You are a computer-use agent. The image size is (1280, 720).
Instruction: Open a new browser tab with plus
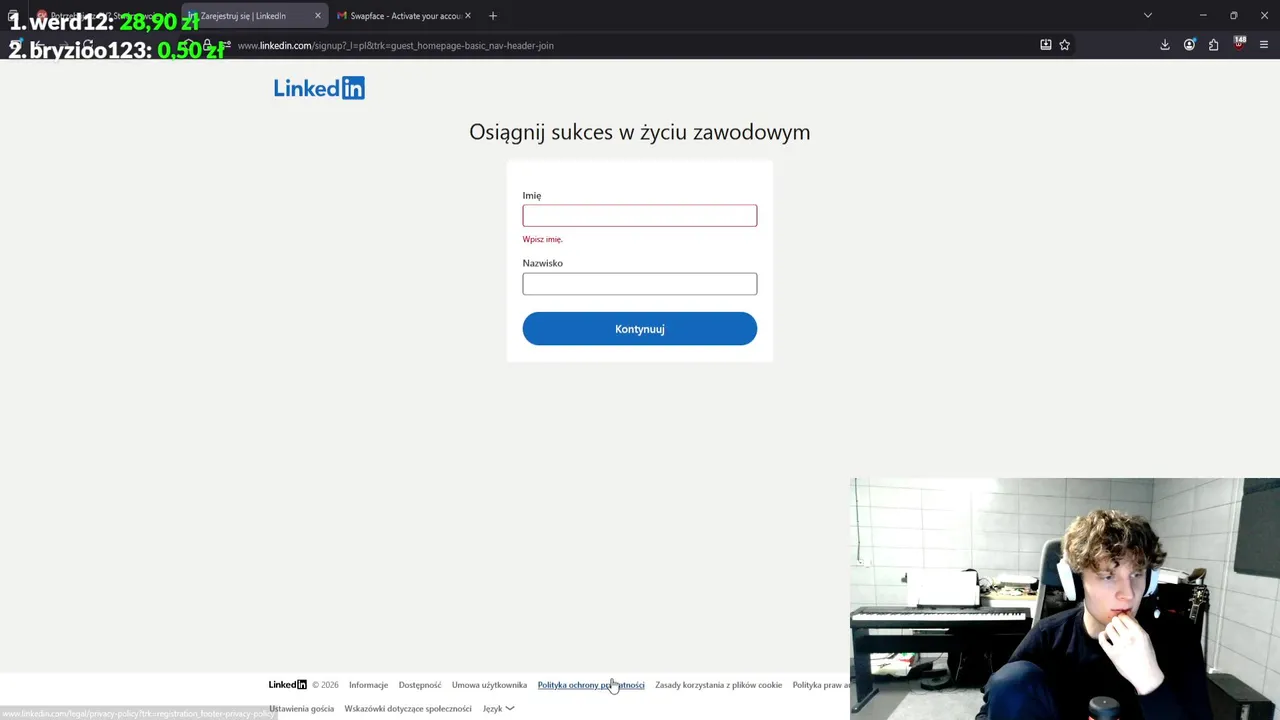(x=493, y=16)
